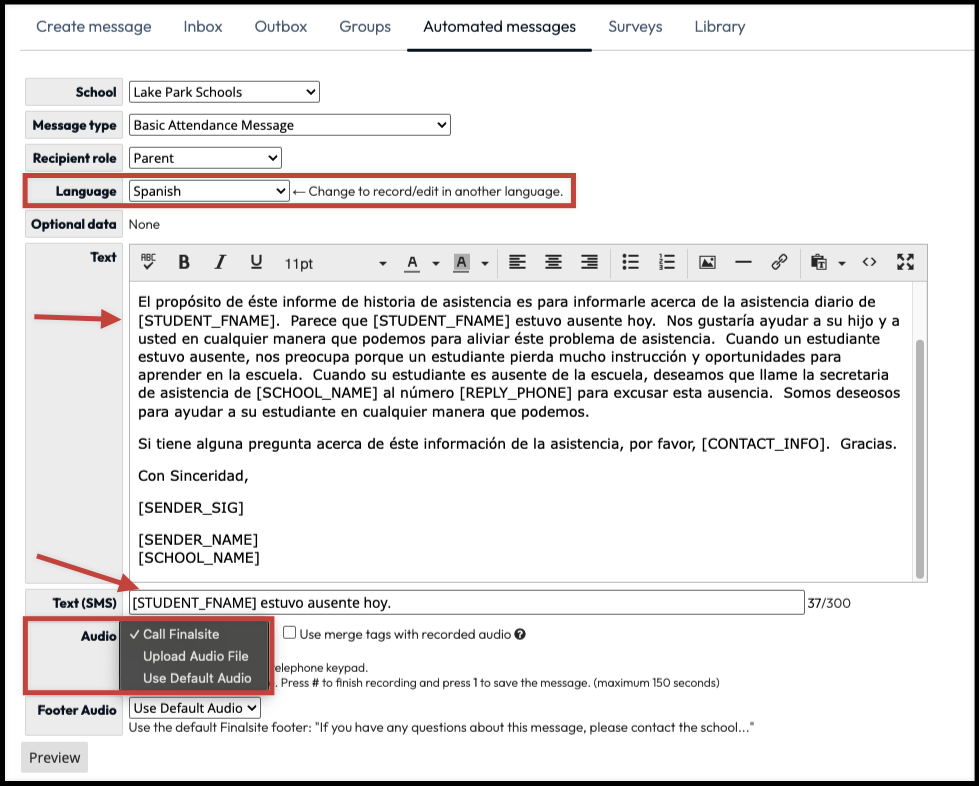Insert an image into the message body

pyautogui.click(x=707, y=262)
